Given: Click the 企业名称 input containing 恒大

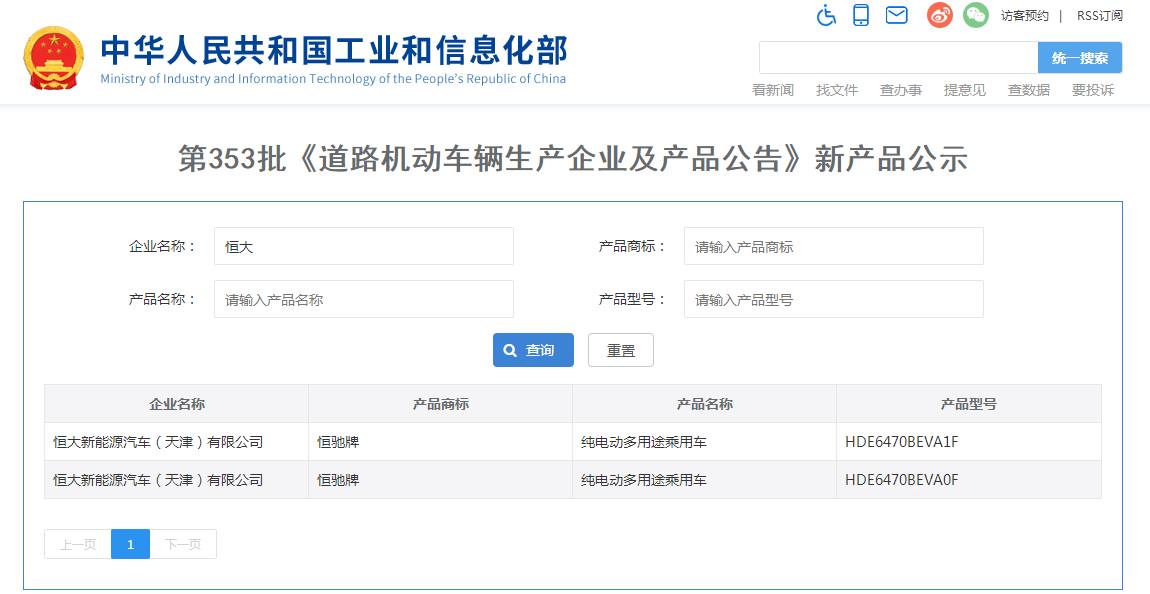Looking at the screenshot, I should coord(363,246).
